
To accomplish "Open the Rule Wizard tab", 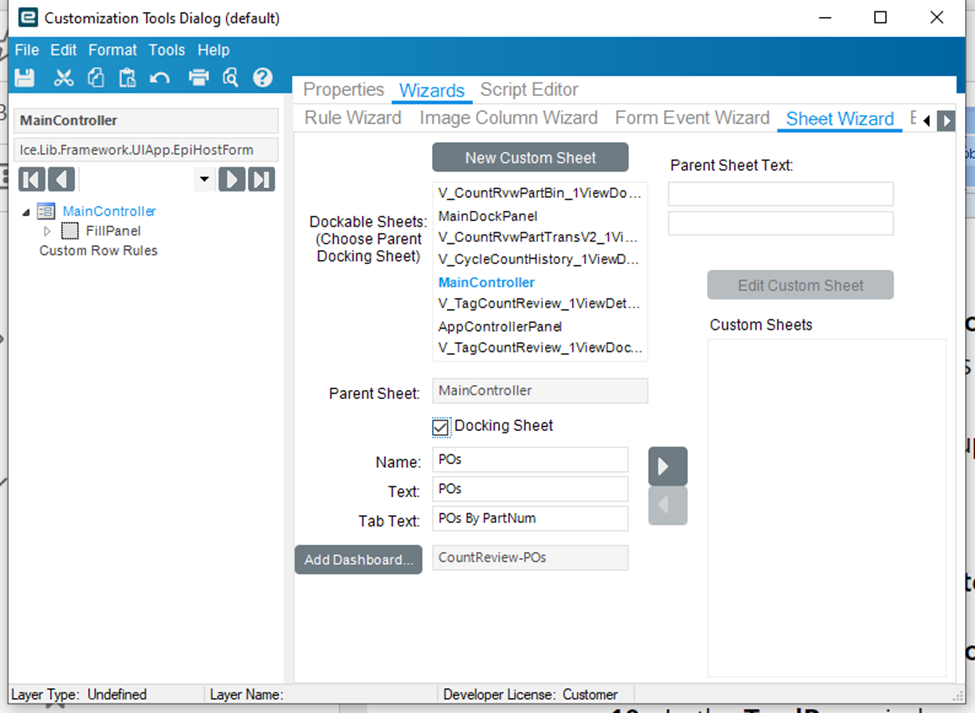I will (353, 118).
